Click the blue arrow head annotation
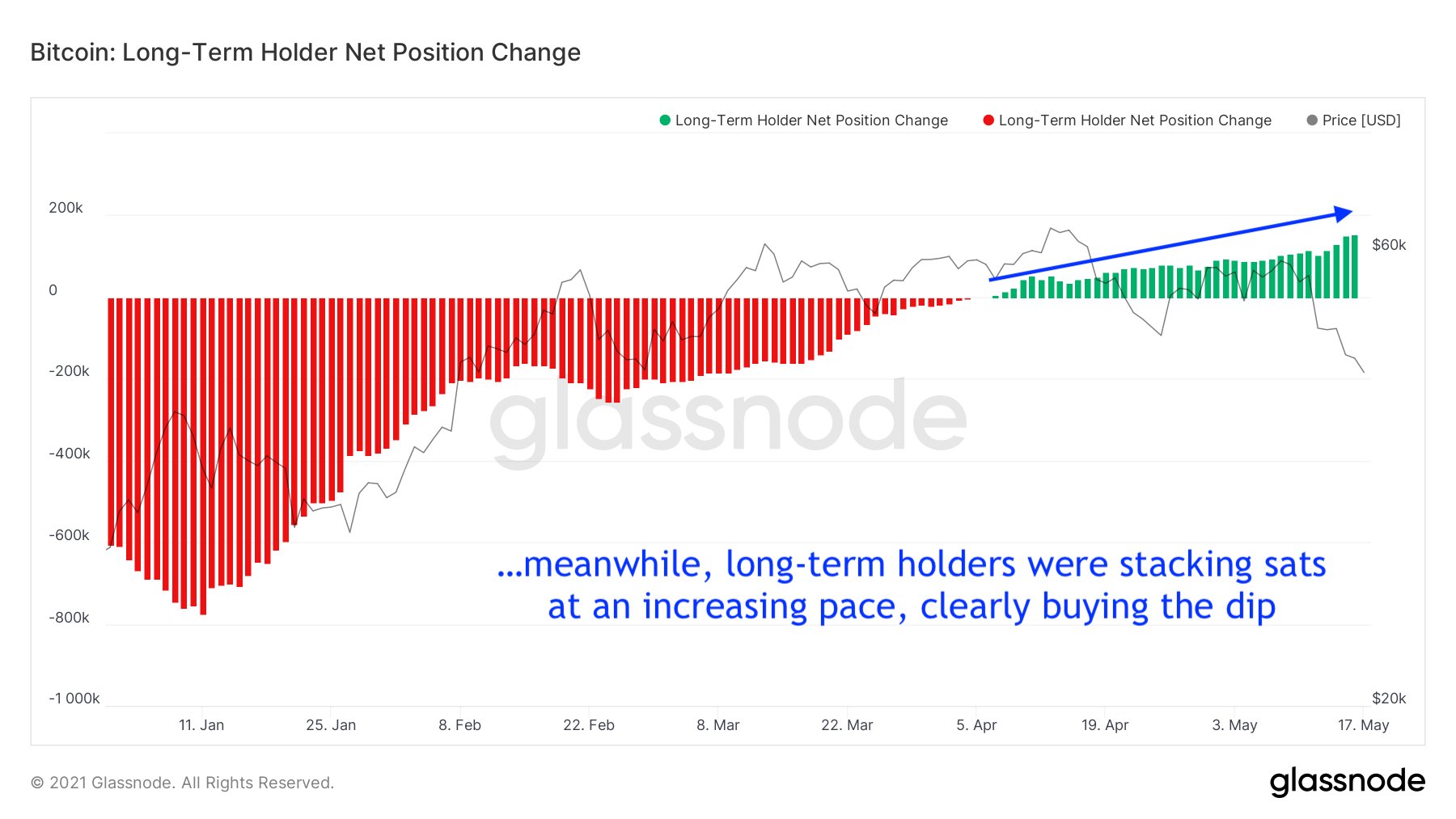 click(1343, 213)
